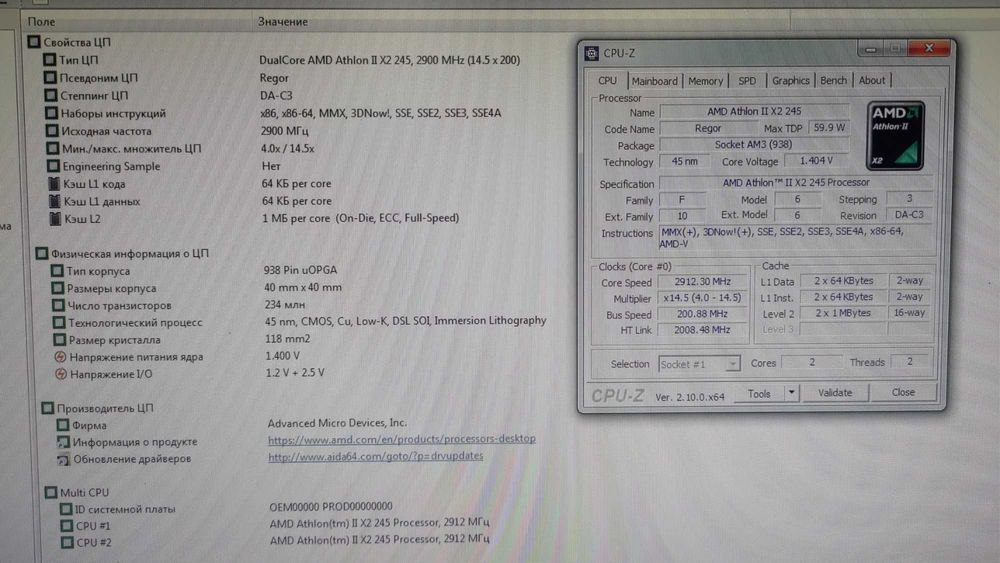Select the Multiplier value x14.5
The image size is (1000, 563).
tap(702, 298)
